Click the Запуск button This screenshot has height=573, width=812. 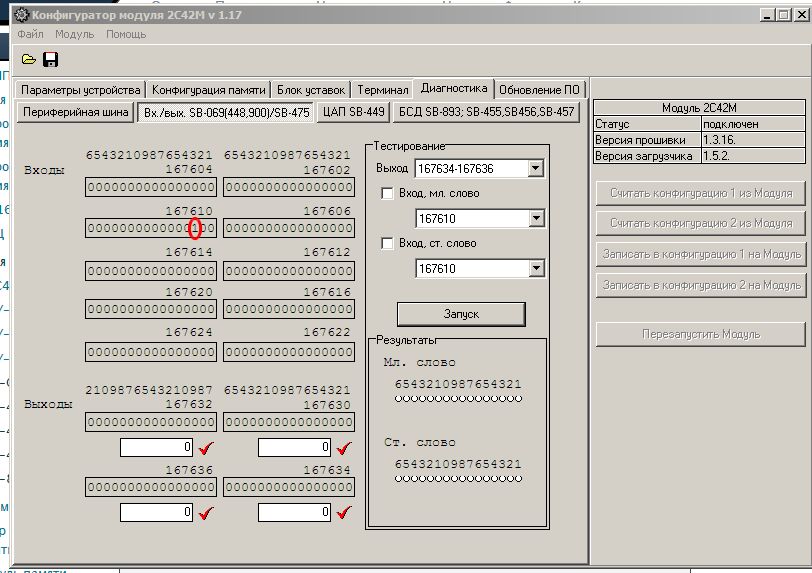(x=461, y=314)
